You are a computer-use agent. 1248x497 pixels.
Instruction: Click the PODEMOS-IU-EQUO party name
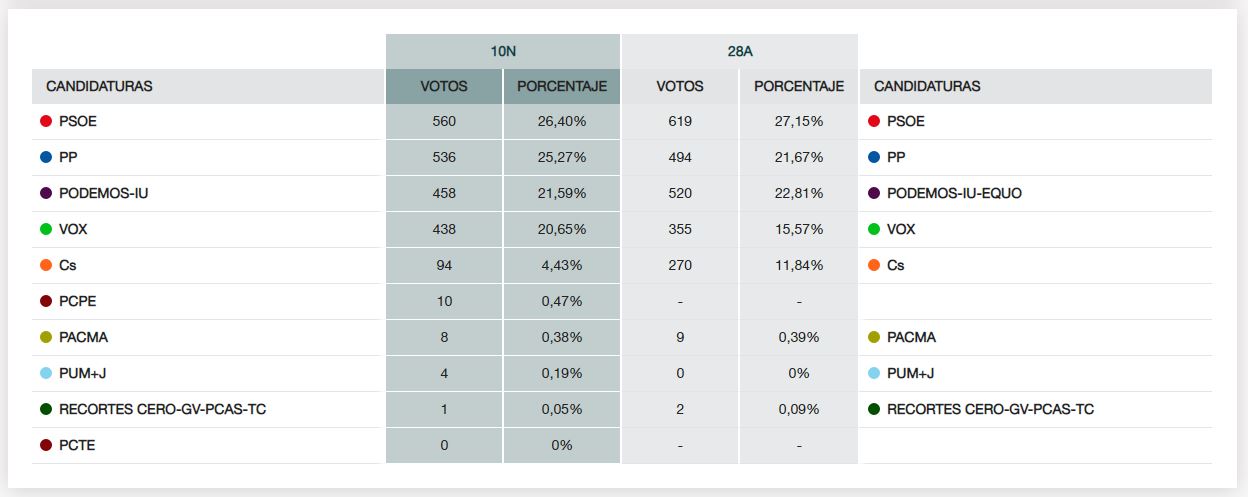(x=954, y=193)
